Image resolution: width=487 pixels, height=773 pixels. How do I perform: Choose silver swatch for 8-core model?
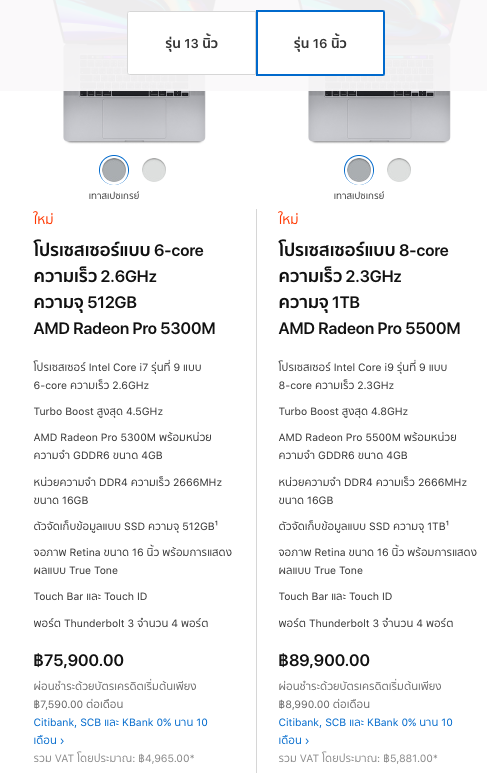point(399,170)
